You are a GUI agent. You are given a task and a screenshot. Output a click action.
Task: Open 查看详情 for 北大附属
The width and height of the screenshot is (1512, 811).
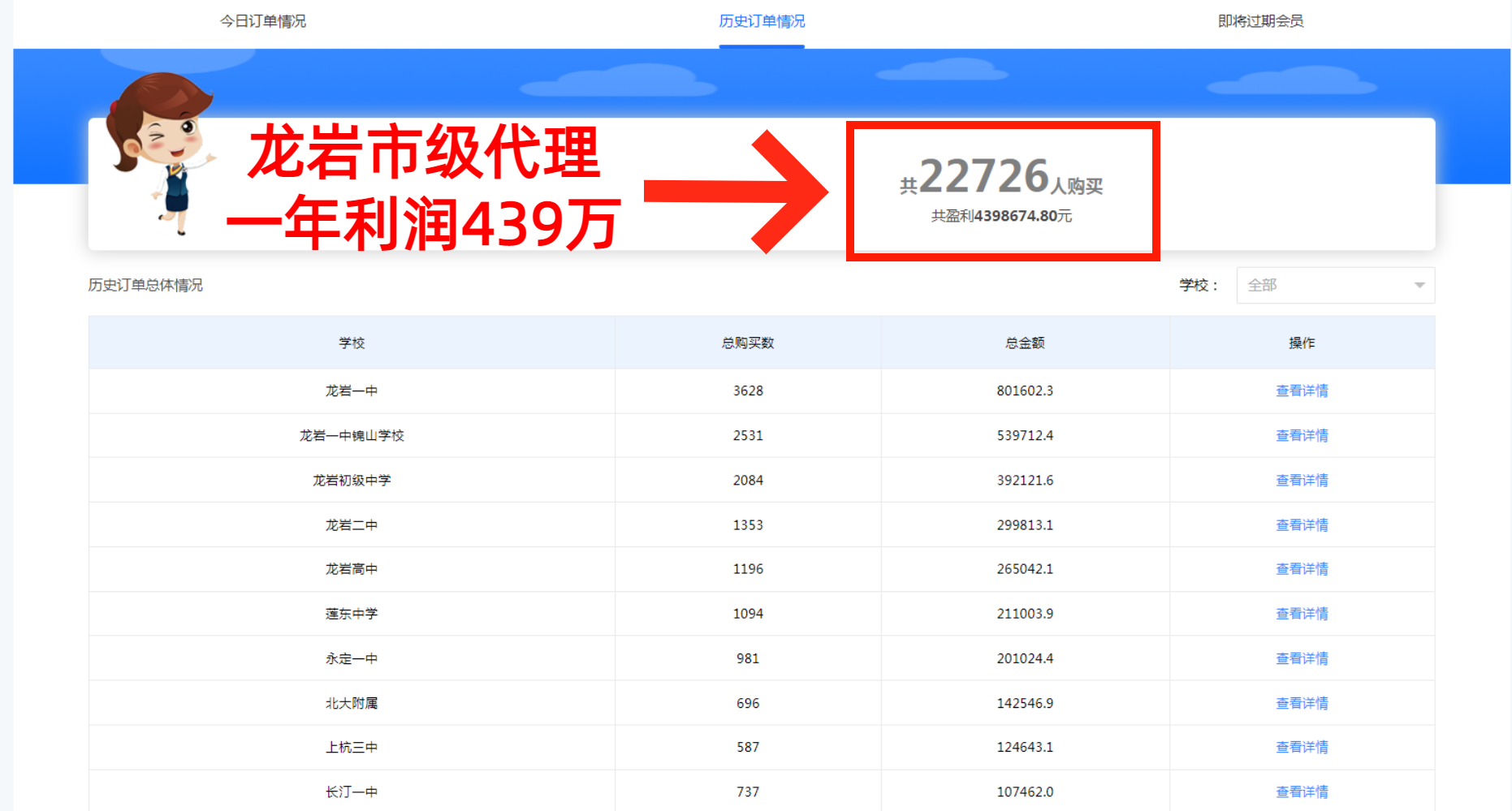click(1302, 702)
